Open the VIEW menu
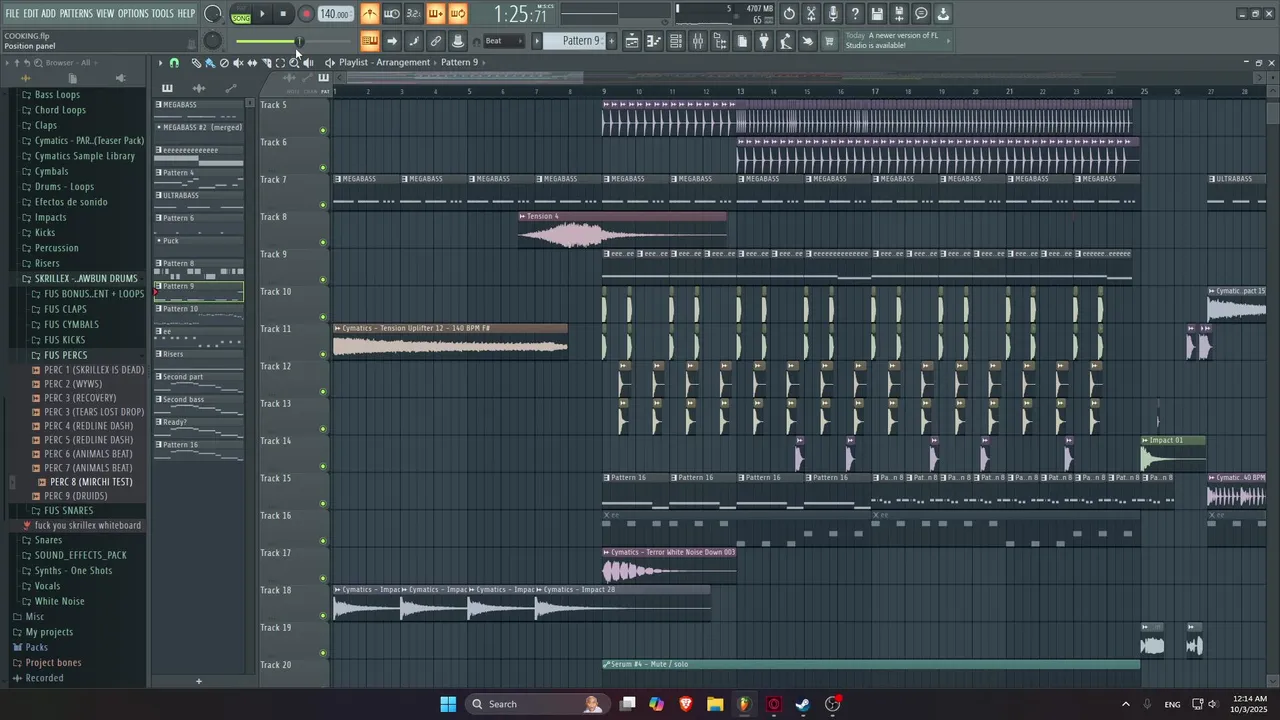 tap(105, 13)
